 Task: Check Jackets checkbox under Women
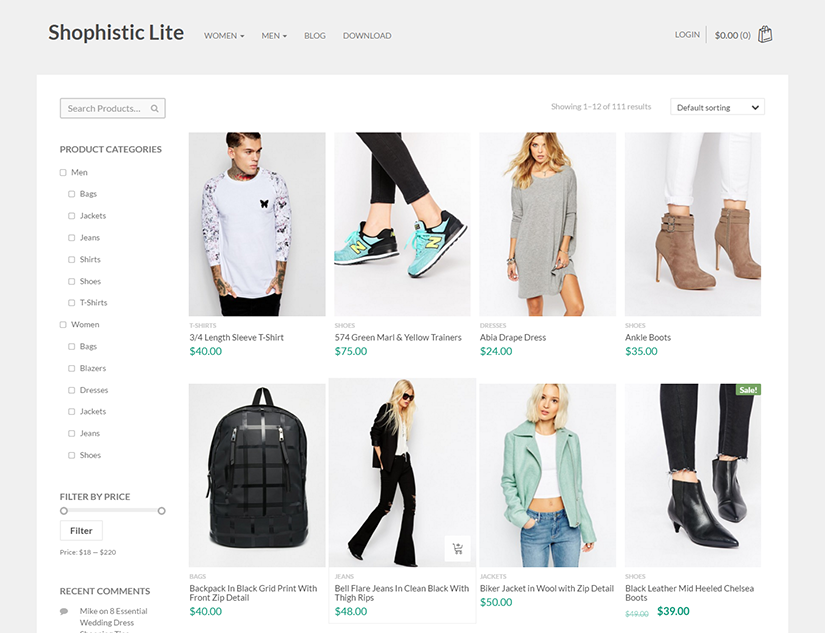click(x=72, y=411)
